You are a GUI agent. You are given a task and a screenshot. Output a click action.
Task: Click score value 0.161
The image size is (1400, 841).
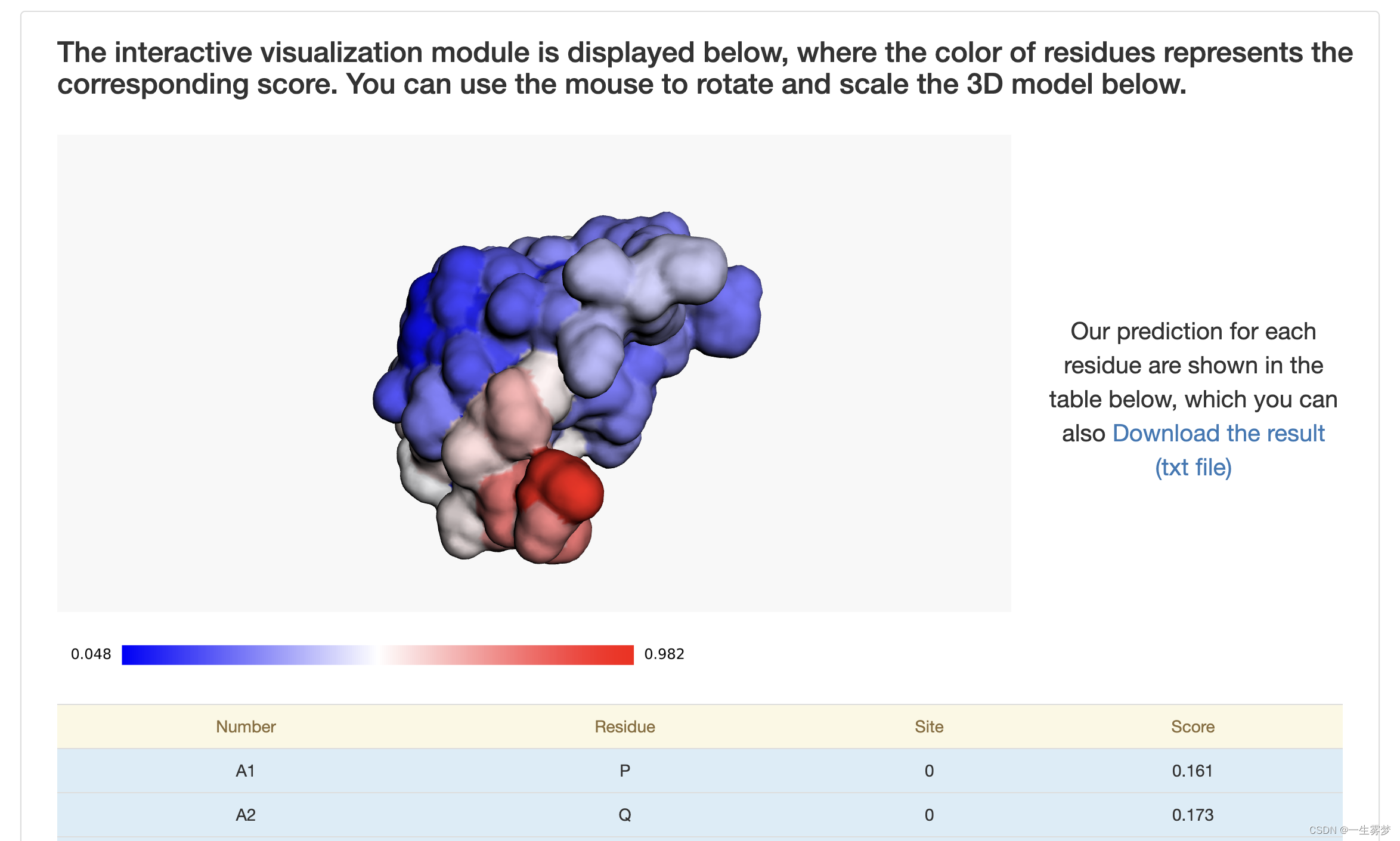coord(1193,771)
